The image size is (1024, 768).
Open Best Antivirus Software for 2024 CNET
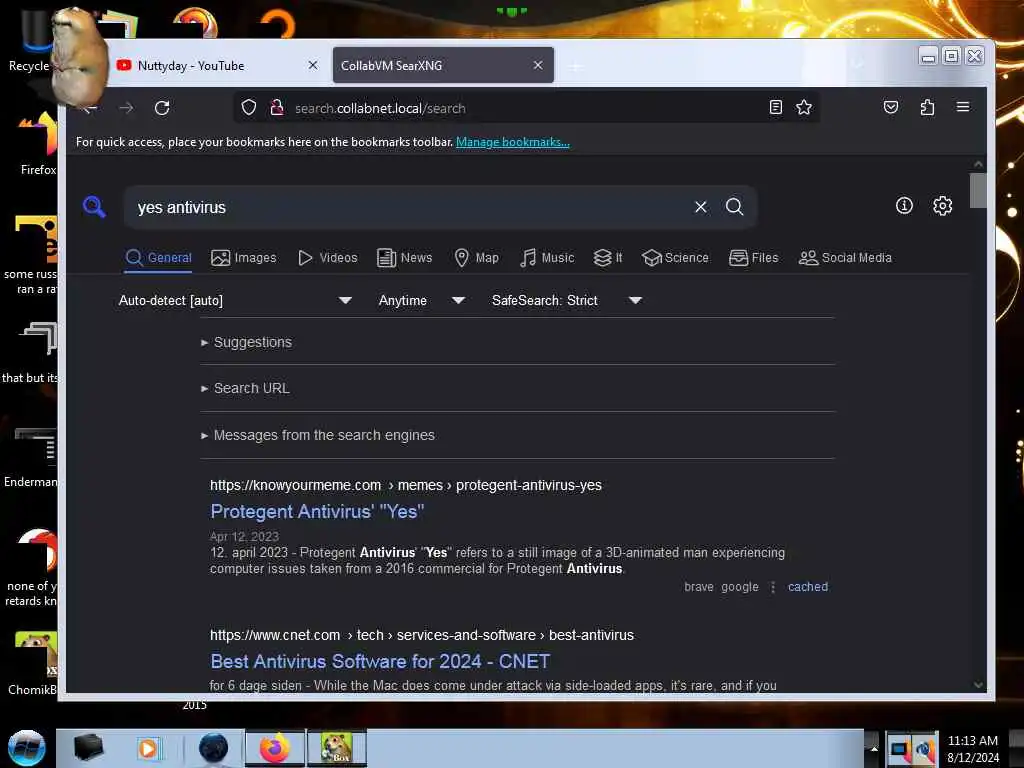(380, 662)
